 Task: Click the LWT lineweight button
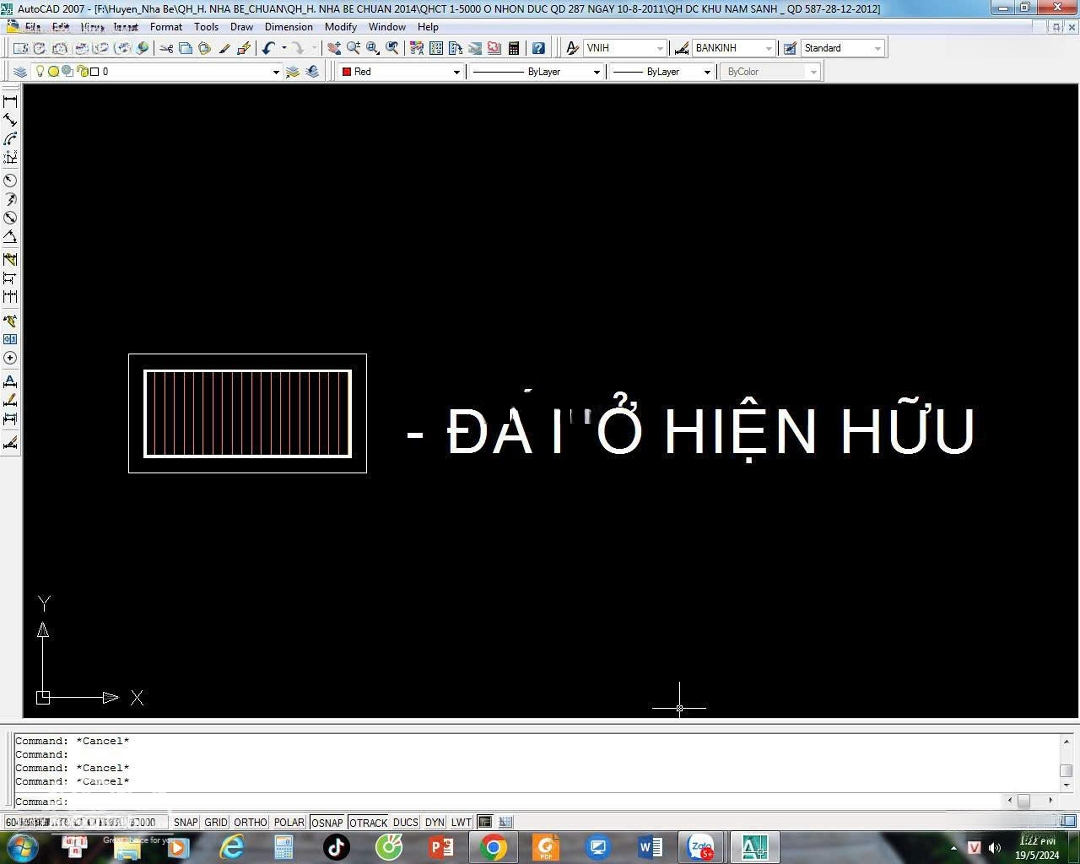click(461, 822)
